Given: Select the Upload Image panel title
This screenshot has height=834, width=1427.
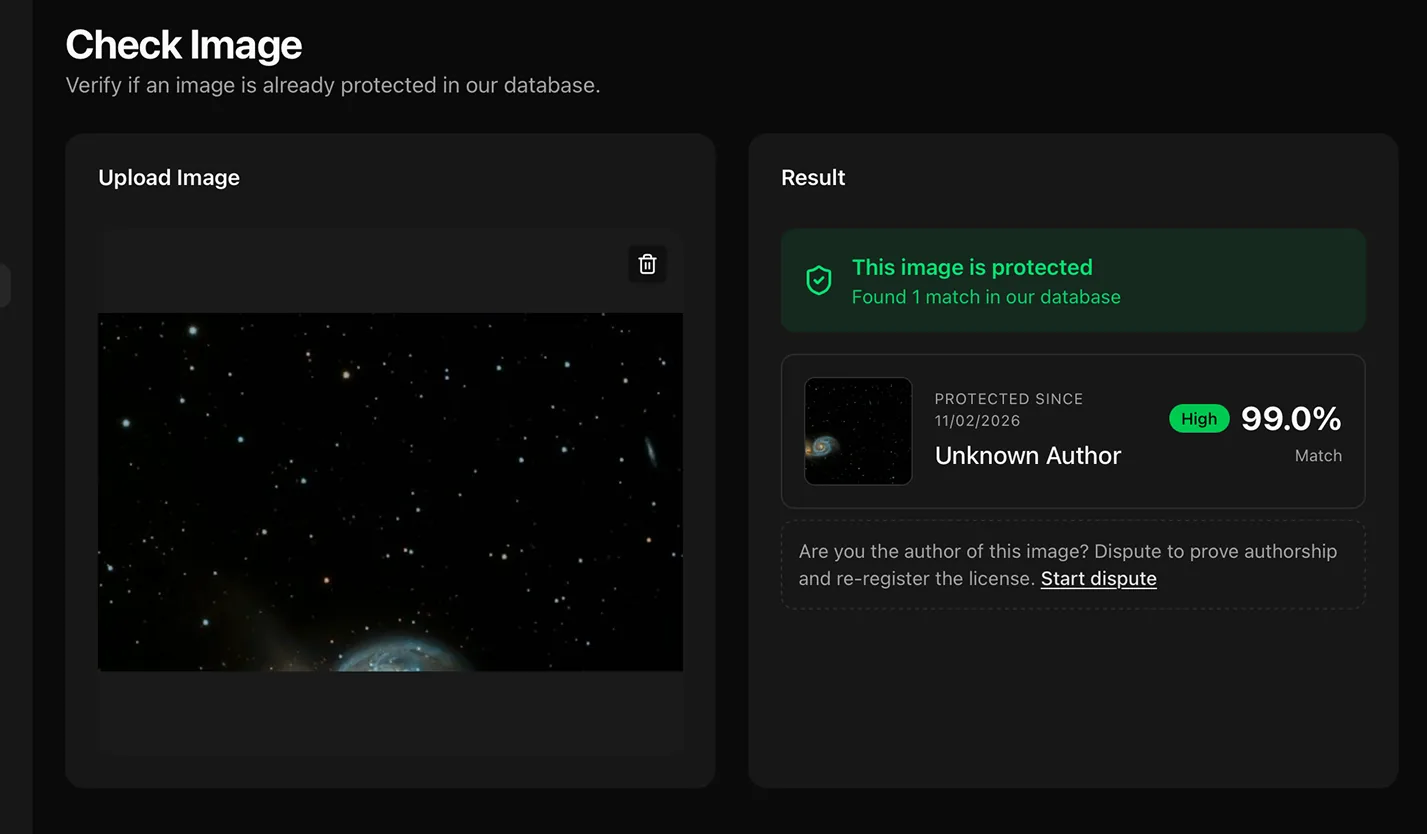Looking at the screenshot, I should tap(169, 178).
